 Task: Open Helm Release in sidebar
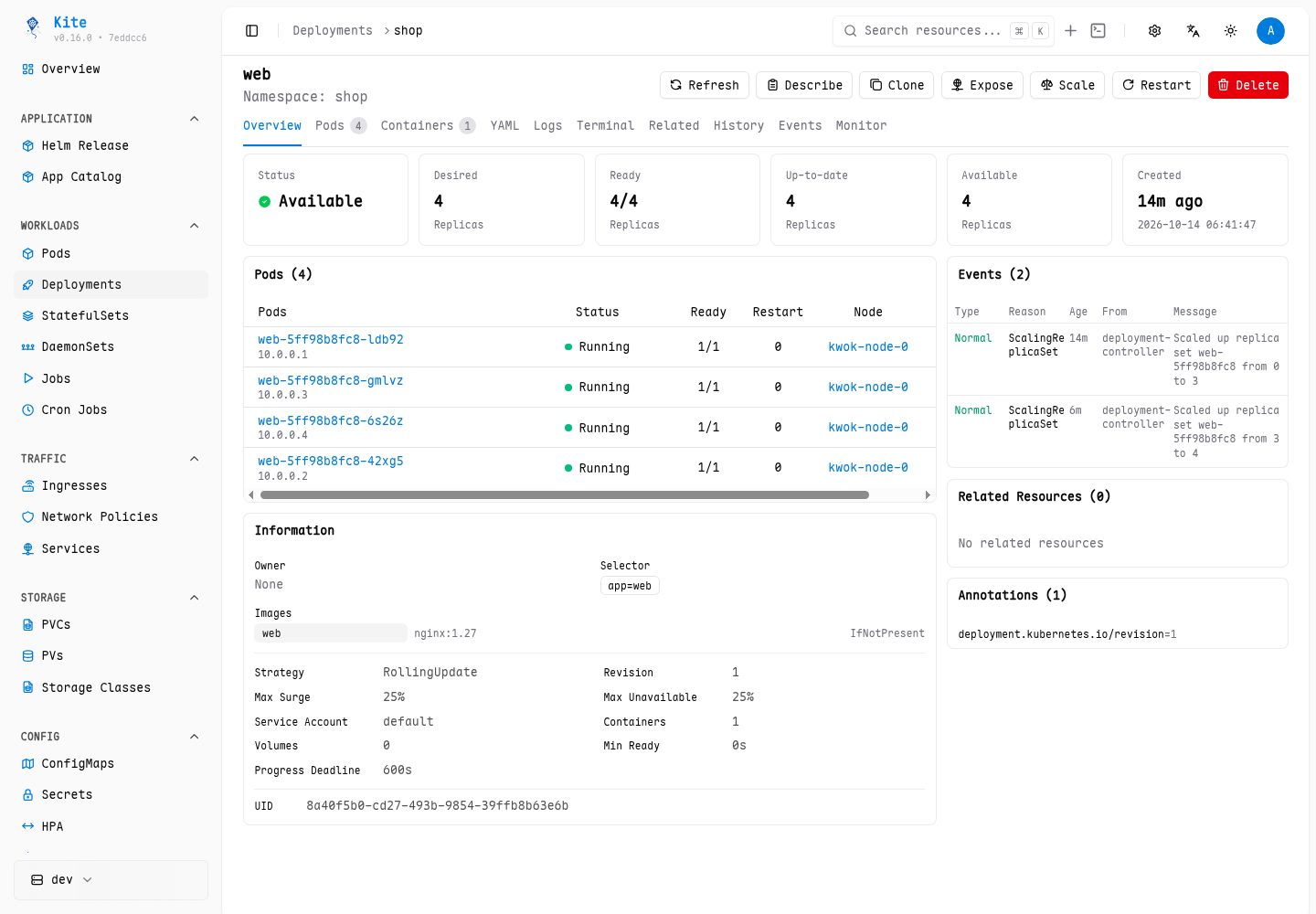pyautogui.click(x=111, y=146)
